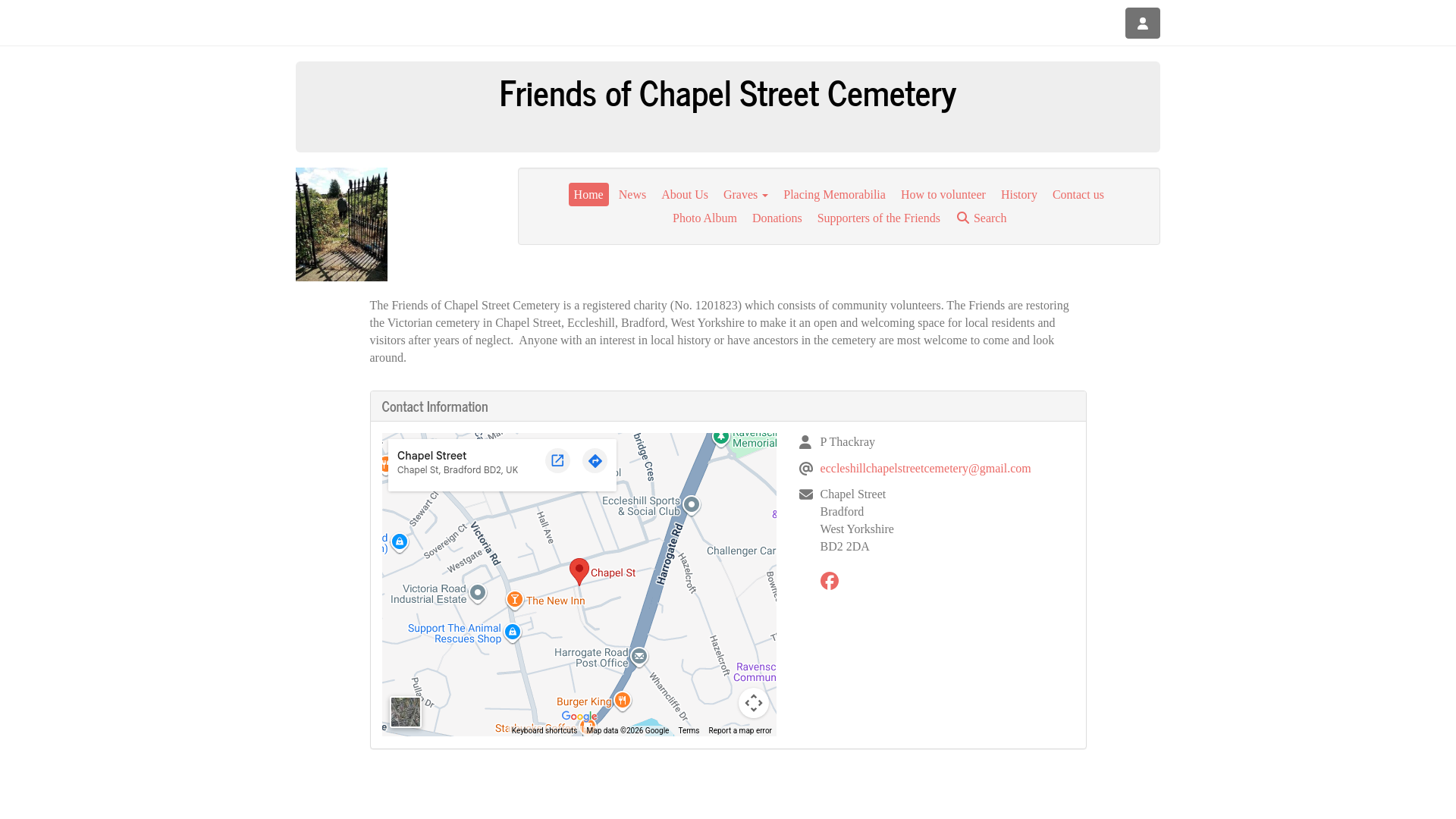Viewport: 1456px width, 819px height.
Task: Open the Facebook page icon
Action: [x=829, y=581]
